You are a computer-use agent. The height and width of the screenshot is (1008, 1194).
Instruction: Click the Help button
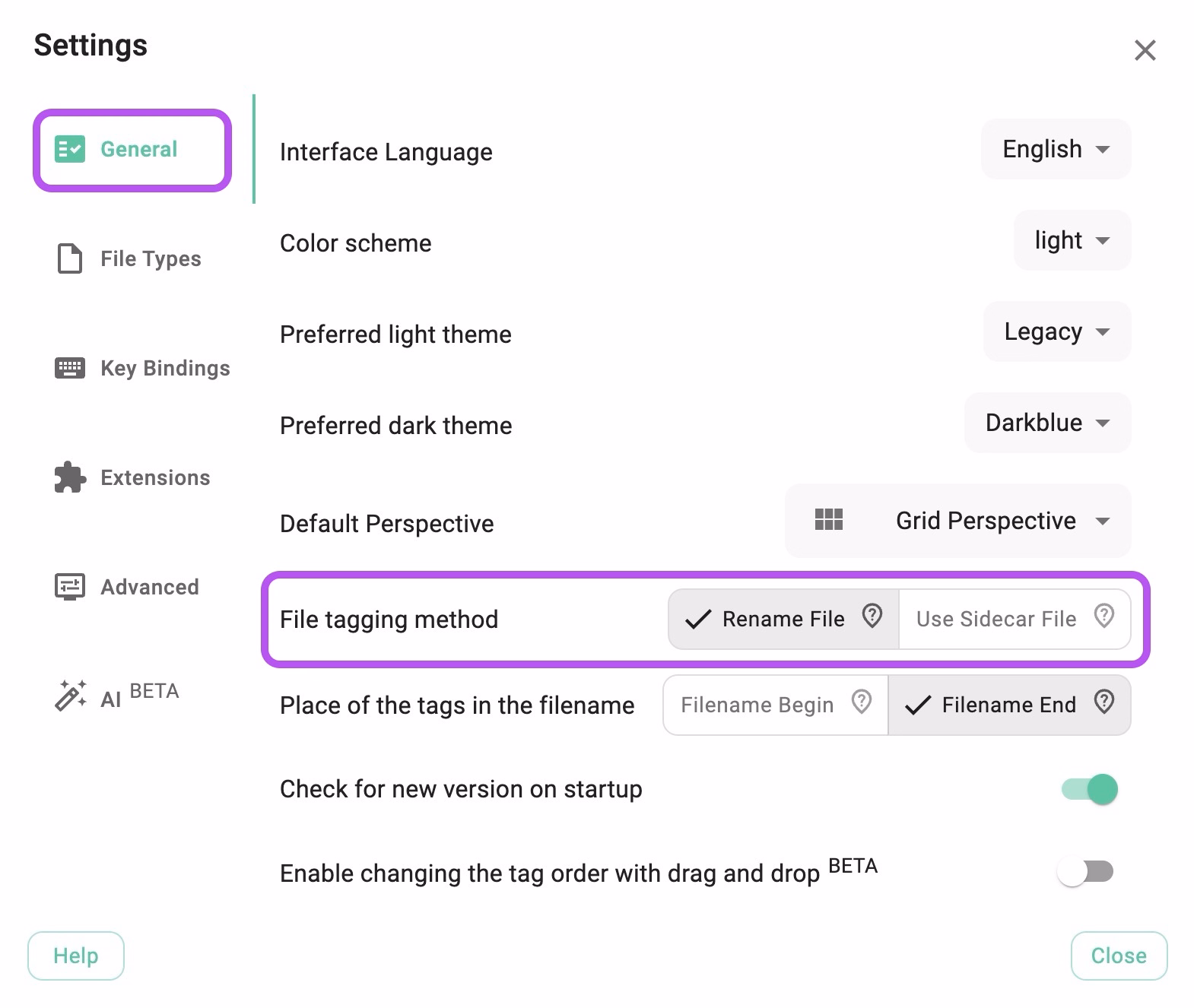point(75,956)
